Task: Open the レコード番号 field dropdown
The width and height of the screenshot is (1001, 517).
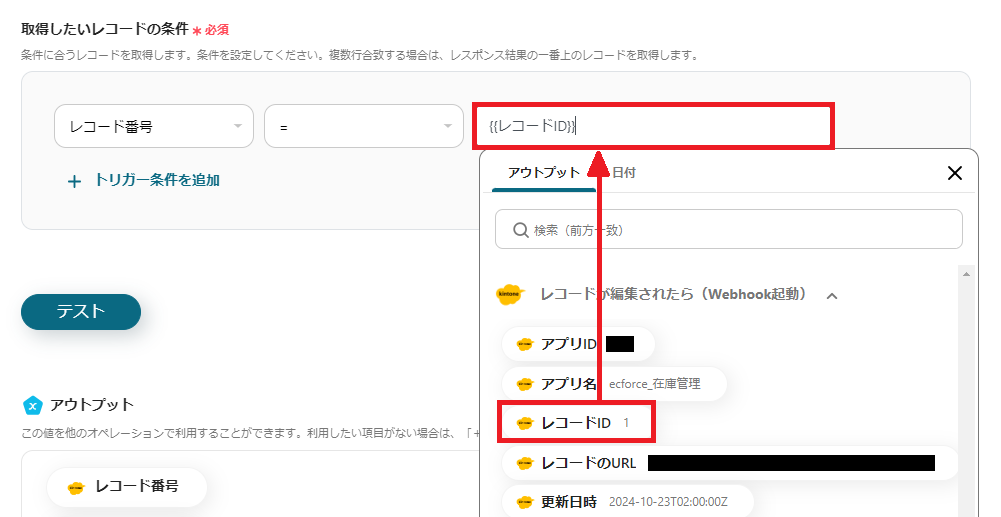Action: coord(154,126)
